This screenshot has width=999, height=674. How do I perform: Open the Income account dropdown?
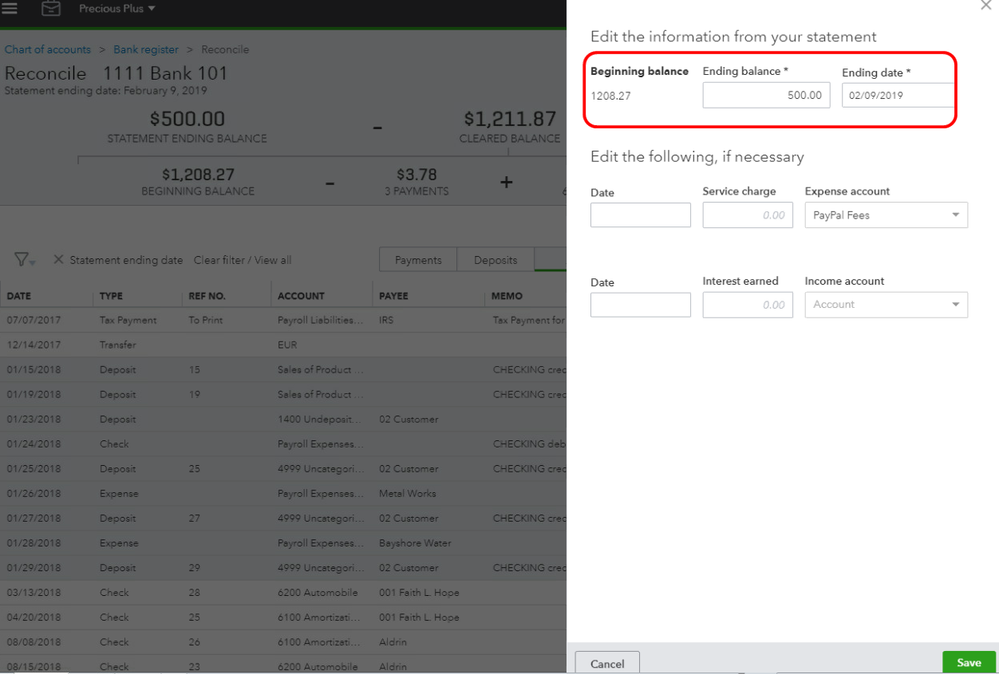(885, 304)
